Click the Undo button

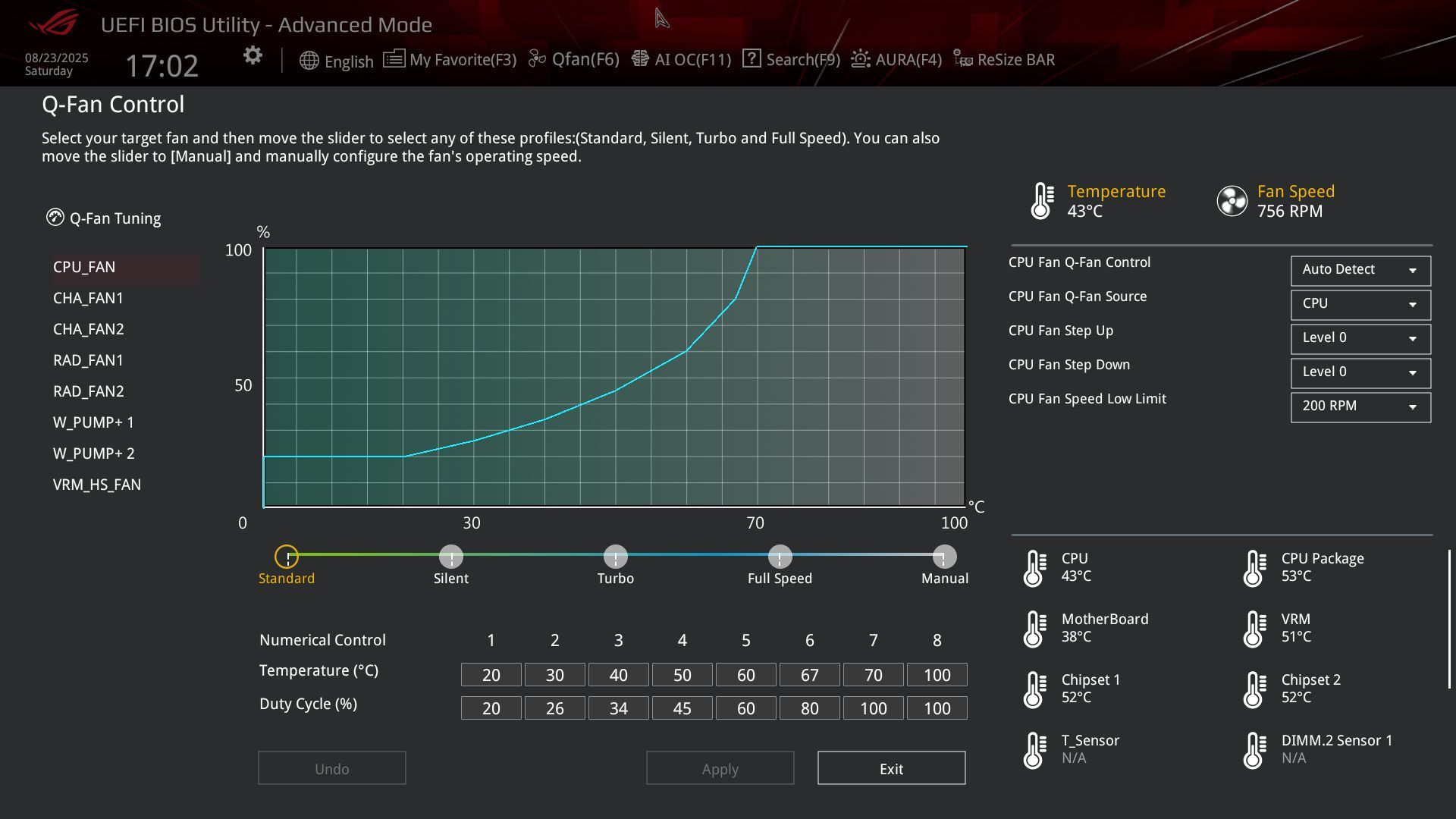click(331, 768)
